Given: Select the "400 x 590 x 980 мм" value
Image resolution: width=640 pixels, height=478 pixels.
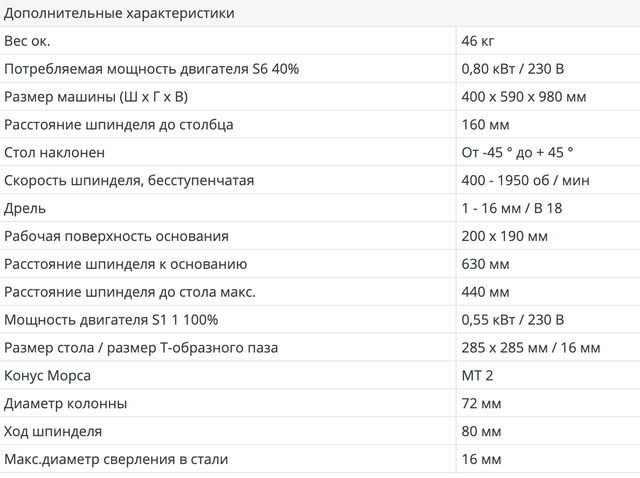Looking at the screenshot, I should click(526, 97).
